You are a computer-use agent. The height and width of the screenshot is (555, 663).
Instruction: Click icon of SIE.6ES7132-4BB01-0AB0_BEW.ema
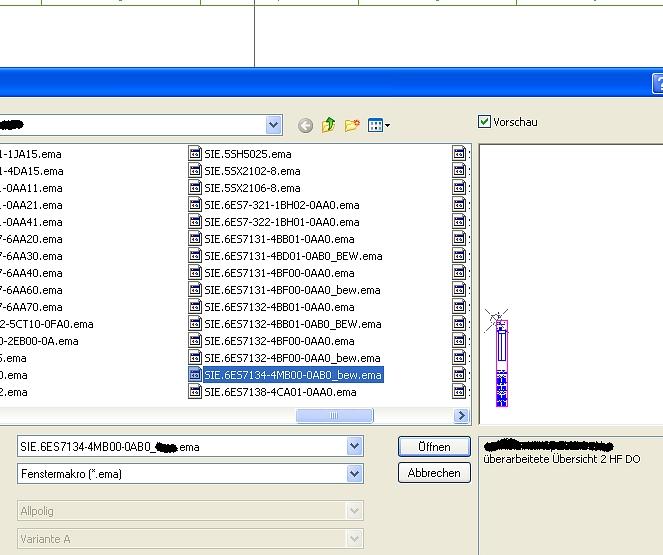click(x=195, y=323)
